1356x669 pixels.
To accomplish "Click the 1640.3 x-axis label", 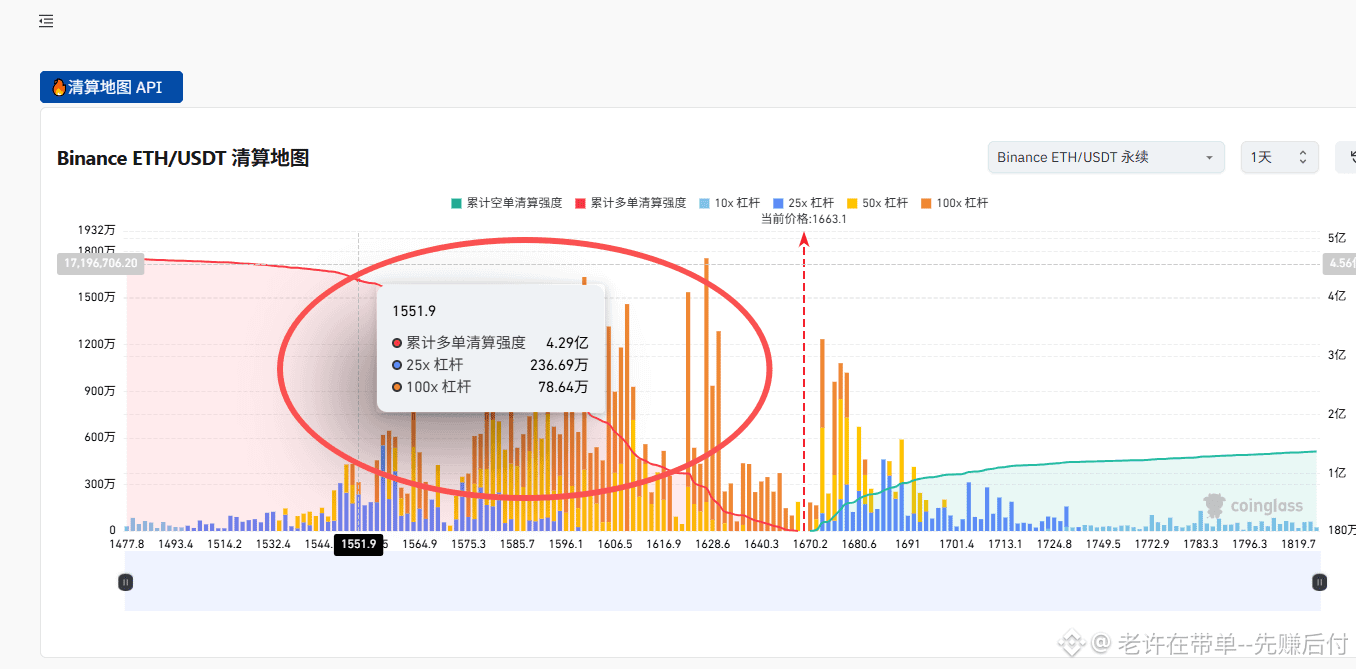I will pos(762,544).
